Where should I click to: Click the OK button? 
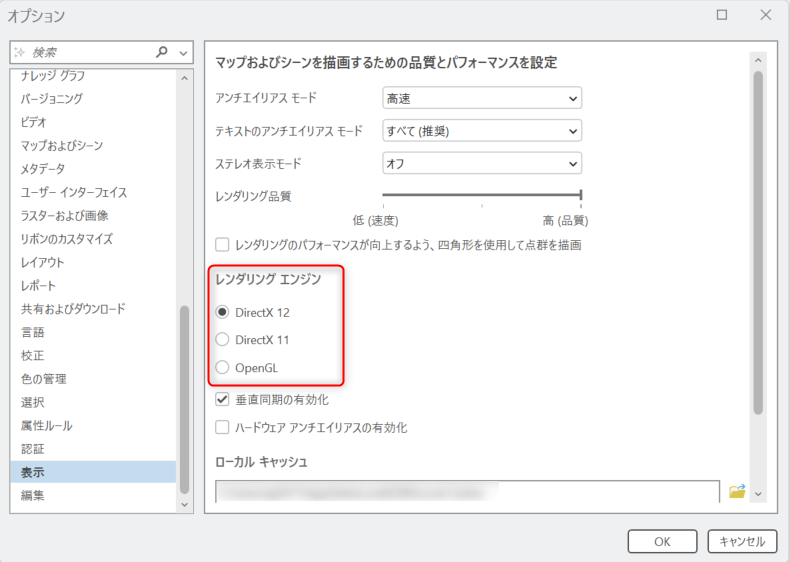pos(662,541)
